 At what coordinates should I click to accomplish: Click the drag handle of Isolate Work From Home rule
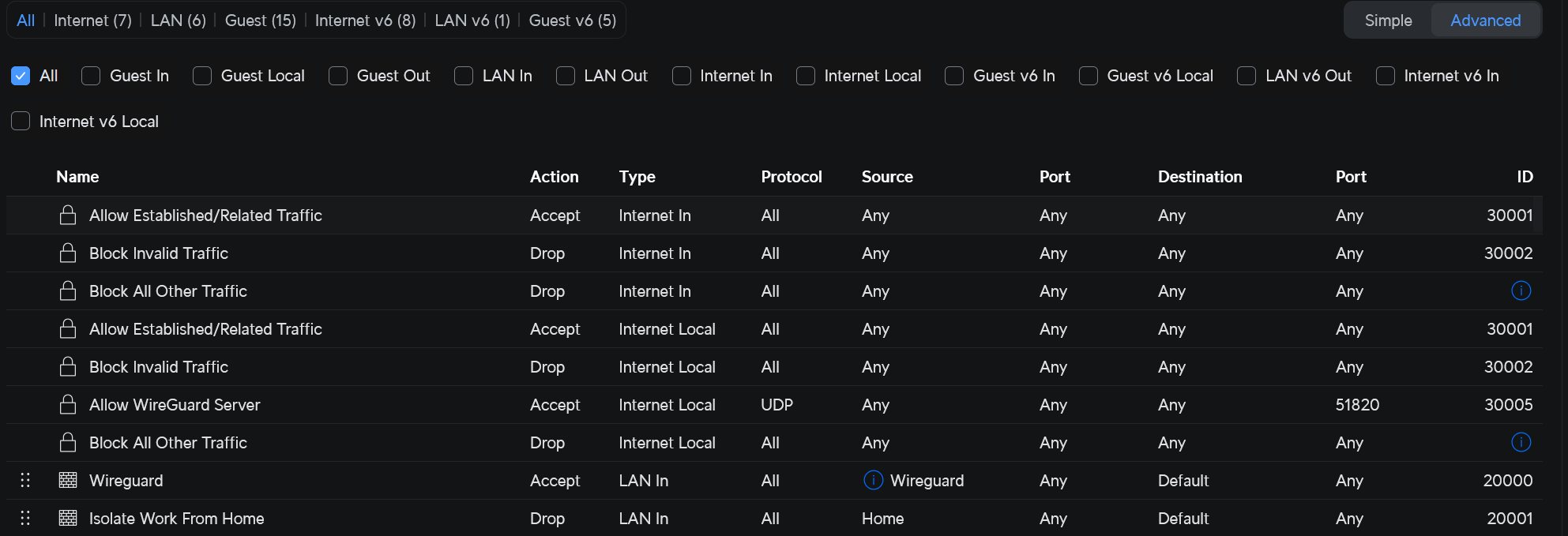coord(25,518)
